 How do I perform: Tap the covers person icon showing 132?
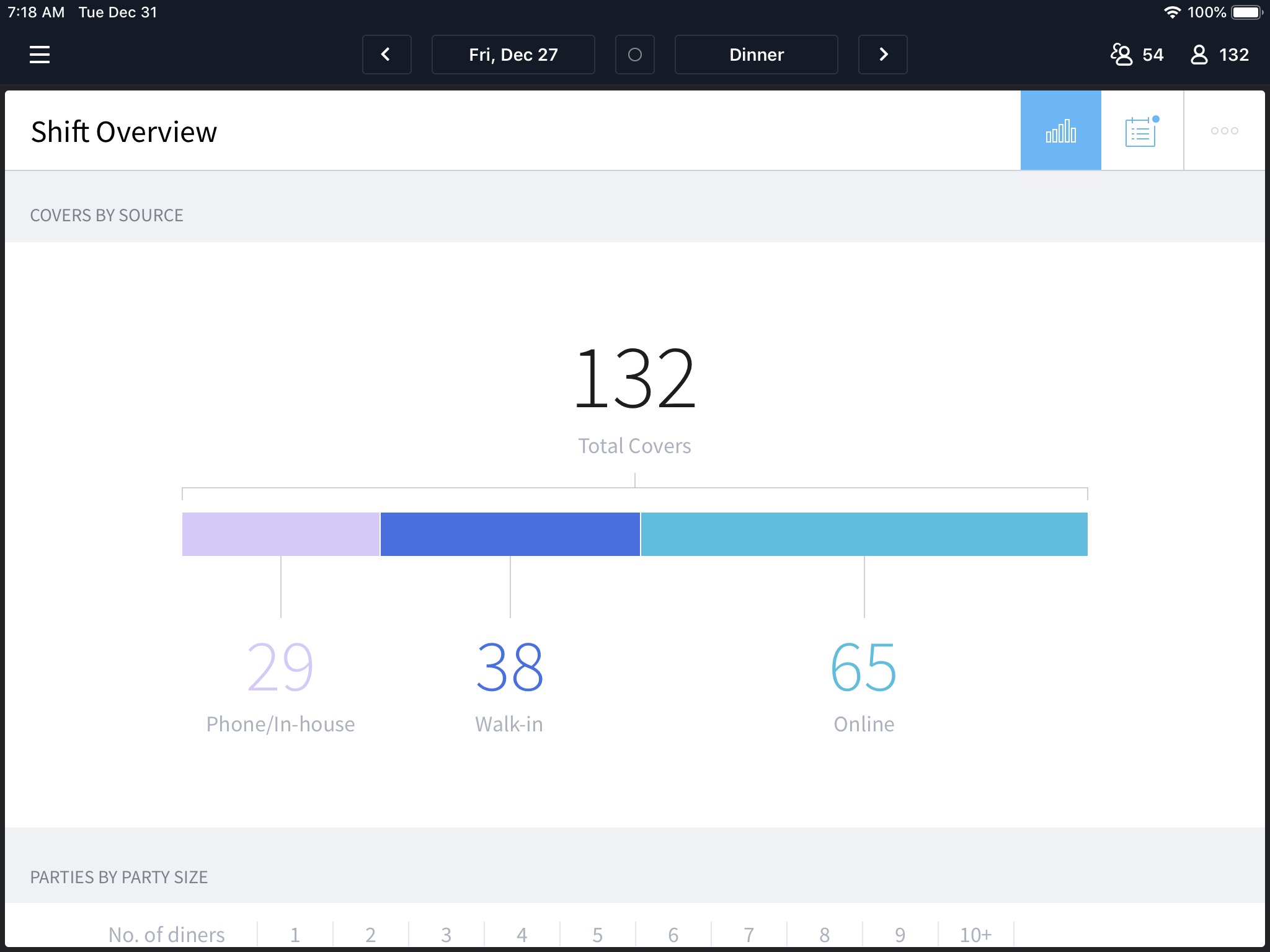click(1199, 55)
